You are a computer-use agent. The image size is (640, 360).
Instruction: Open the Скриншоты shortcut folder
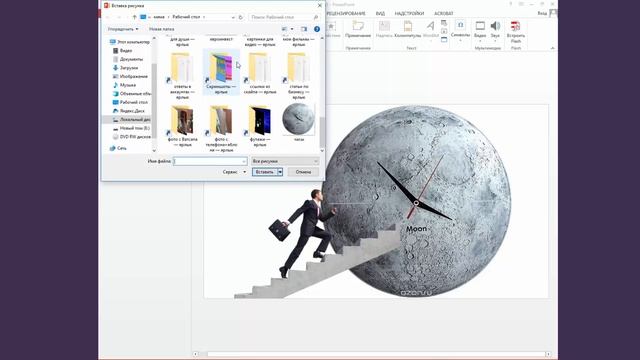221,72
